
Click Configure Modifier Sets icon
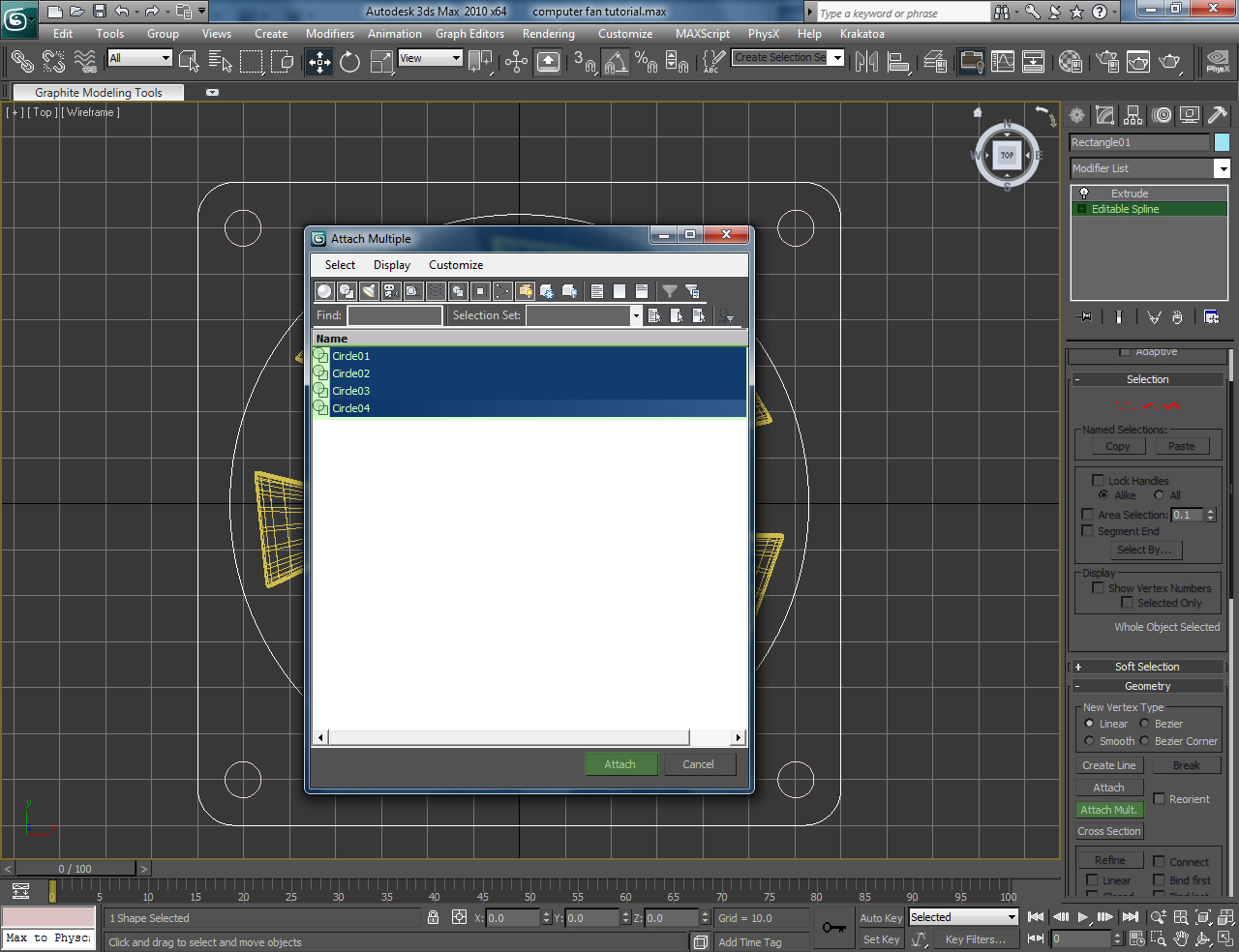coord(1211,316)
